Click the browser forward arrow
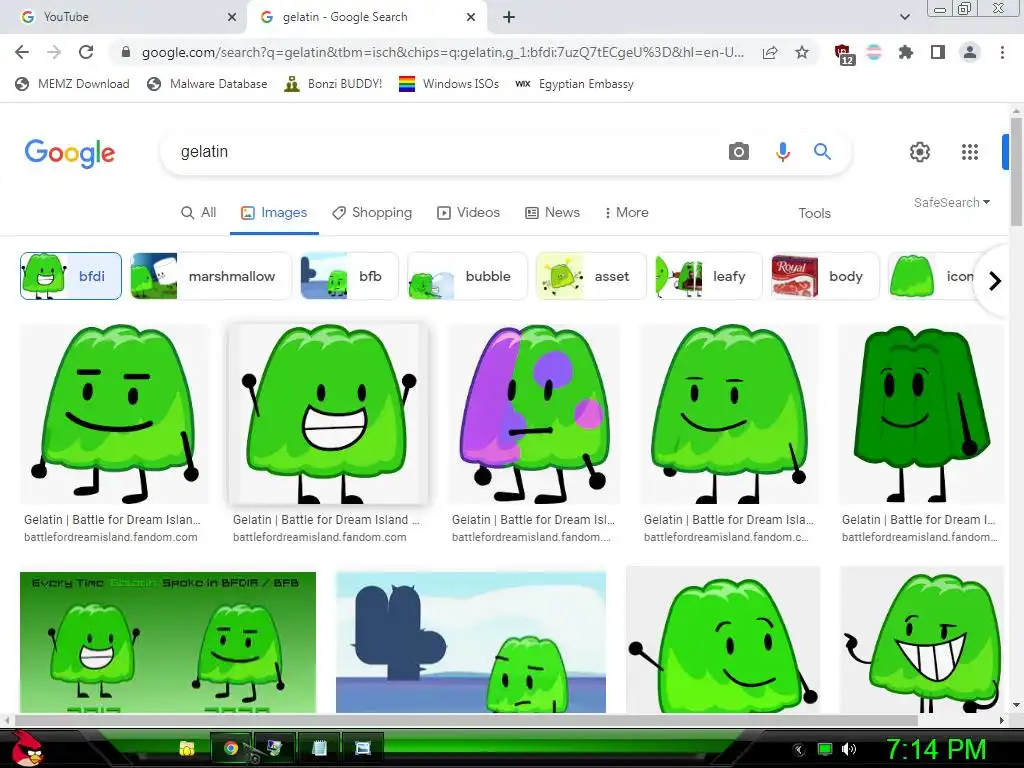Screen dimensions: 1024x768 pos(54,52)
